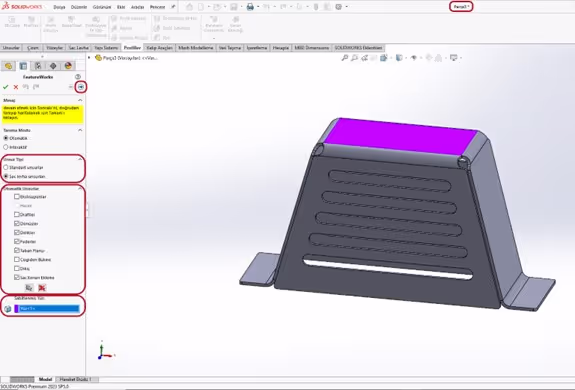Click the Apply Scene icon

pos(439,58)
